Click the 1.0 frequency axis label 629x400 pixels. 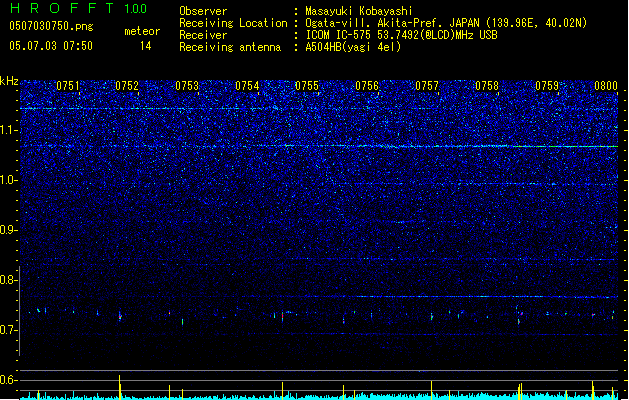click(x=8, y=180)
